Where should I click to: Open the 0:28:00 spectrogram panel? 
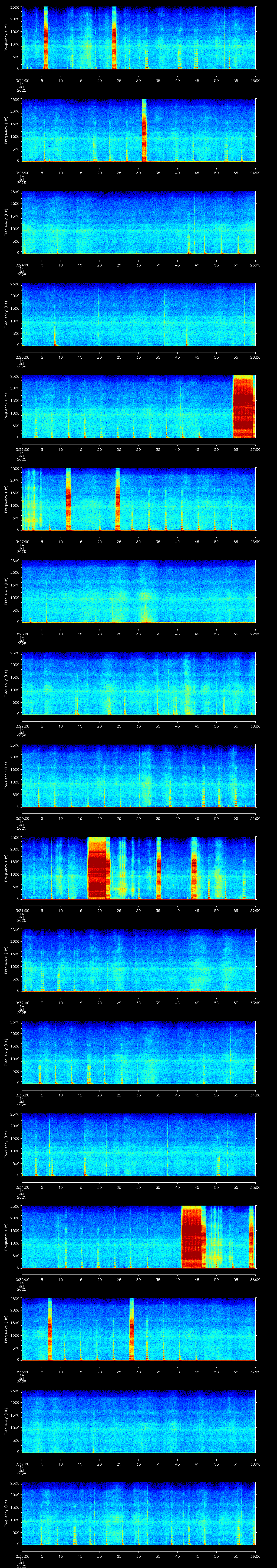pyautogui.click(x=138, y=591)
